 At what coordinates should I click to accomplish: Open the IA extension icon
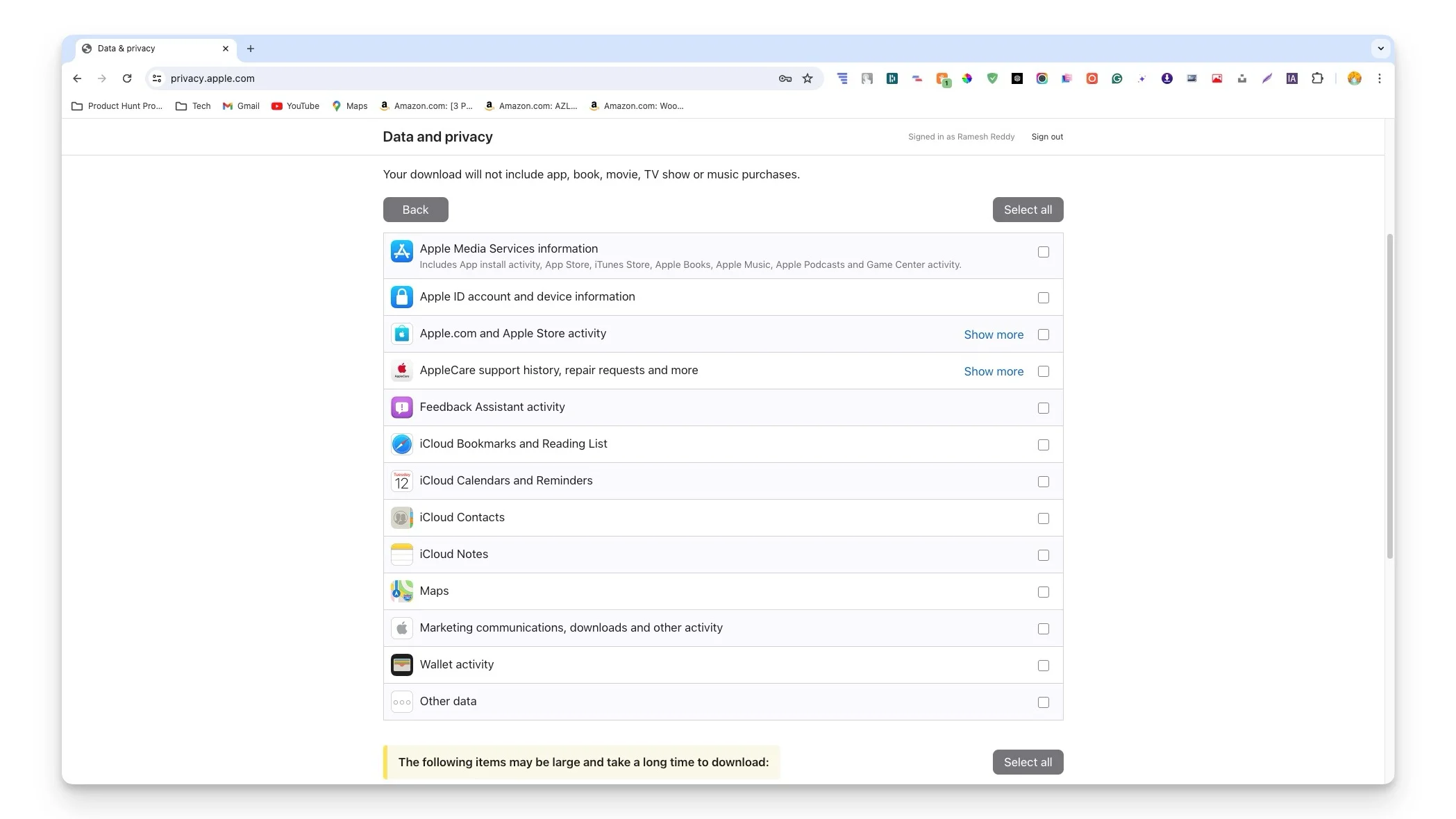pyautogui.click(x=1292, y=78)
